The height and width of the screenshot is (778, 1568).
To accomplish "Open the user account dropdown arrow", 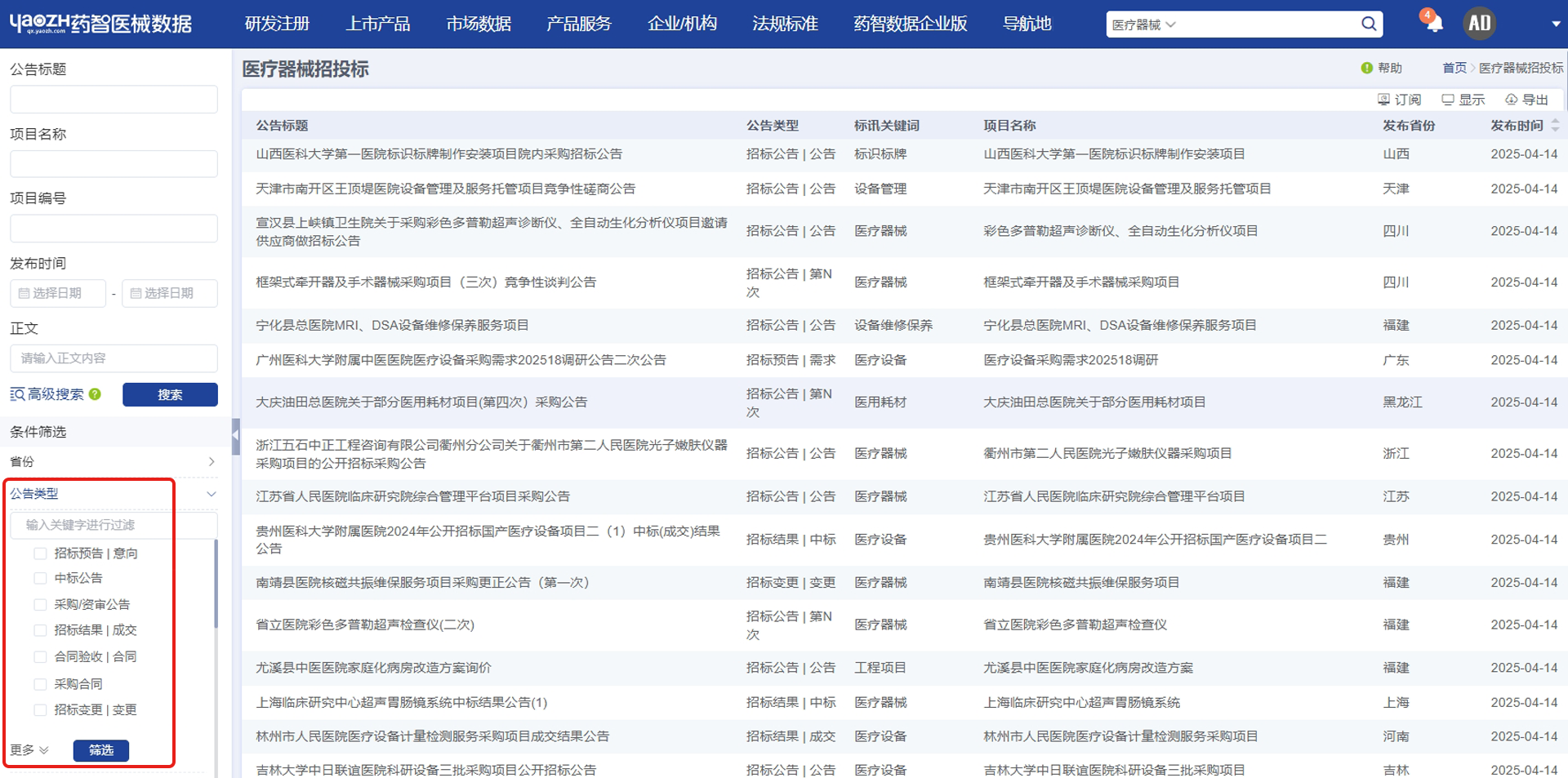I will click(1556, 24).
